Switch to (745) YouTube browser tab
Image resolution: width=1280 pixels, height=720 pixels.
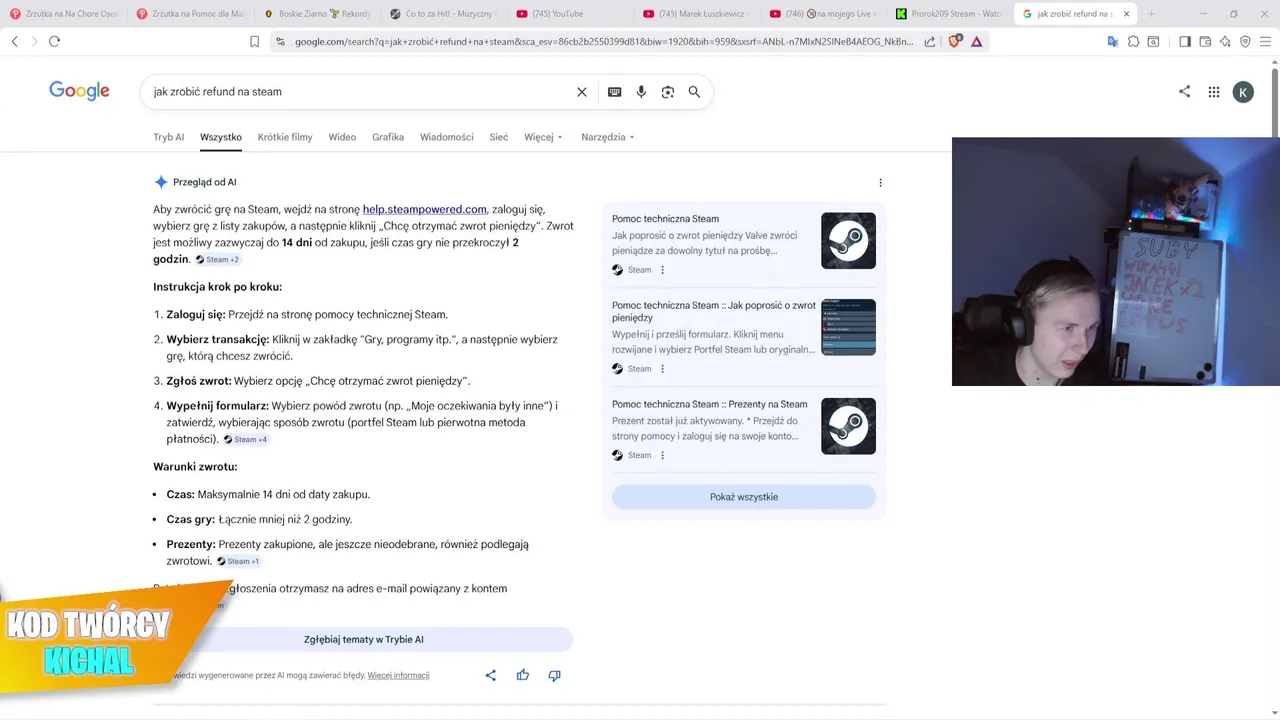click(x=572, y=14)
